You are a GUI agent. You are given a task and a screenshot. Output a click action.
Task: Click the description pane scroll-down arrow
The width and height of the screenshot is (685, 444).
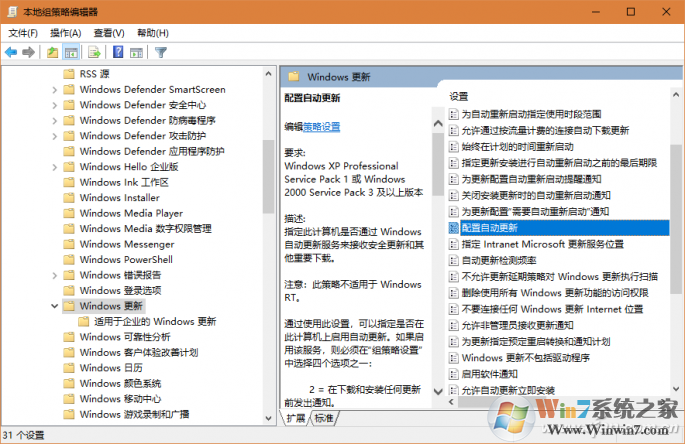click(438, 392)
